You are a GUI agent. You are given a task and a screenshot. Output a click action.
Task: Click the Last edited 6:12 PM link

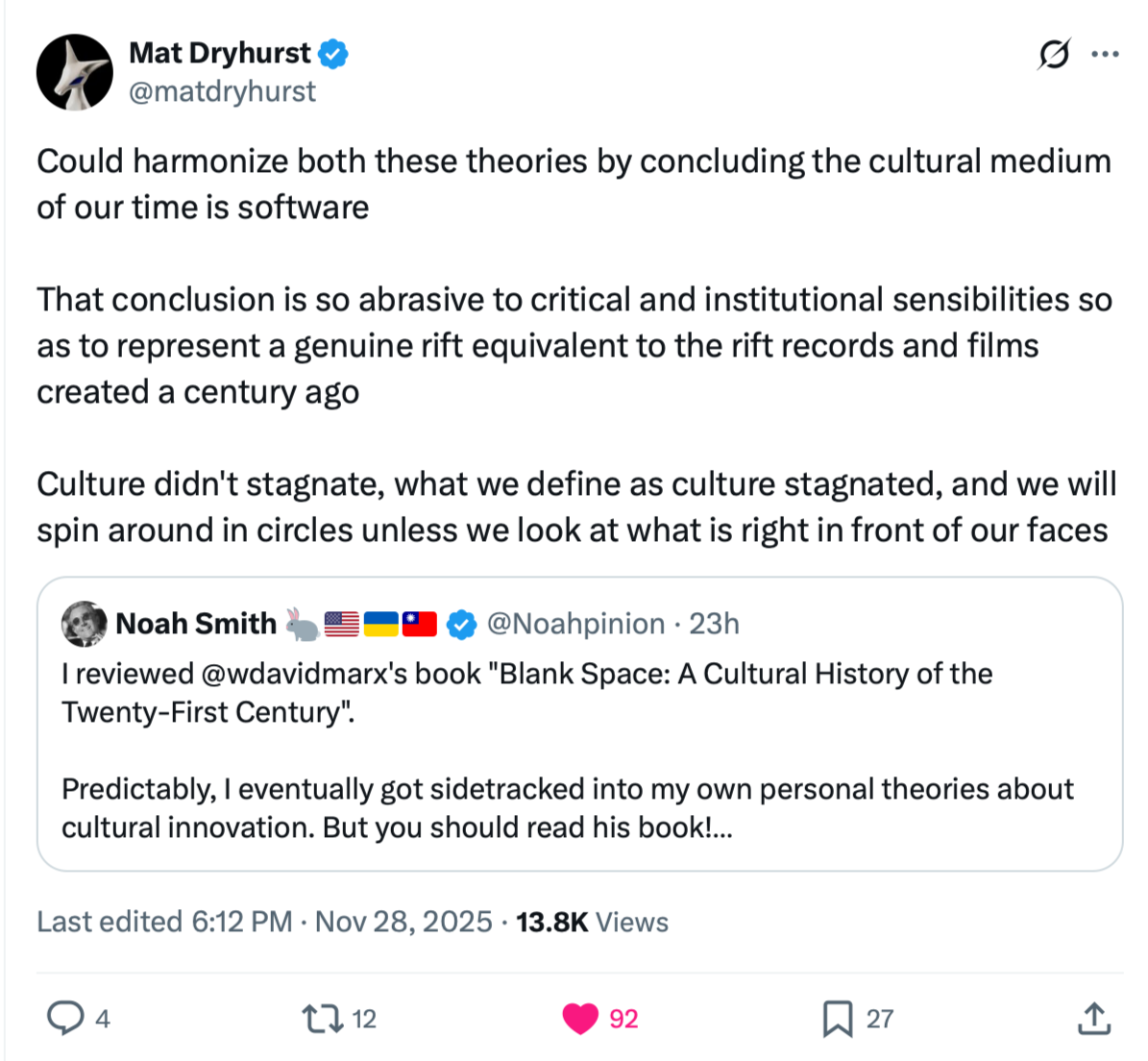coord(164,922)
